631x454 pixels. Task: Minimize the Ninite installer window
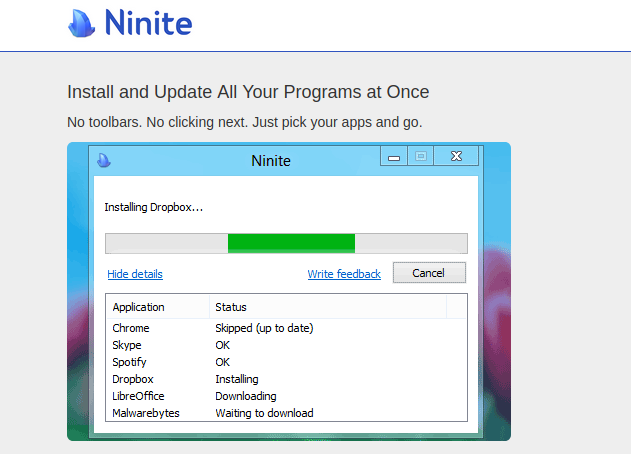tap(394, 156)
